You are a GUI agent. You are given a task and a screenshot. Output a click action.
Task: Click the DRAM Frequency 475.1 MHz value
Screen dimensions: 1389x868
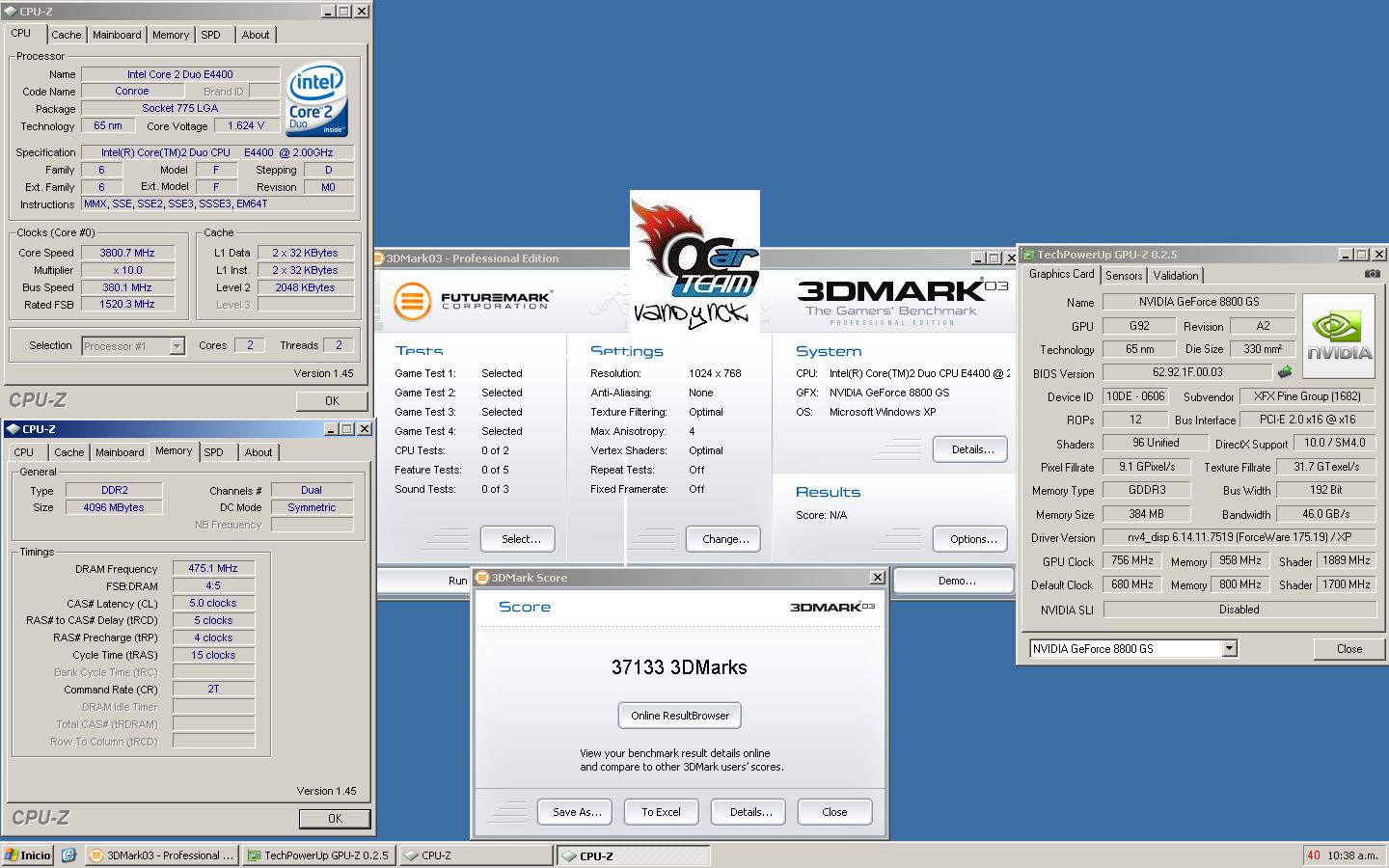click(213, 569)
